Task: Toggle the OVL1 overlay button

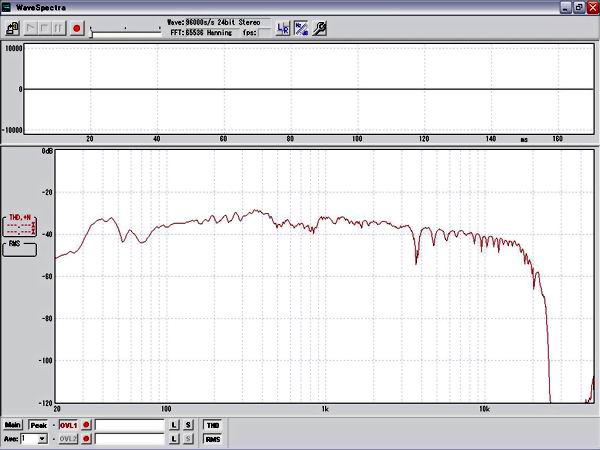Action: (67, 425)
